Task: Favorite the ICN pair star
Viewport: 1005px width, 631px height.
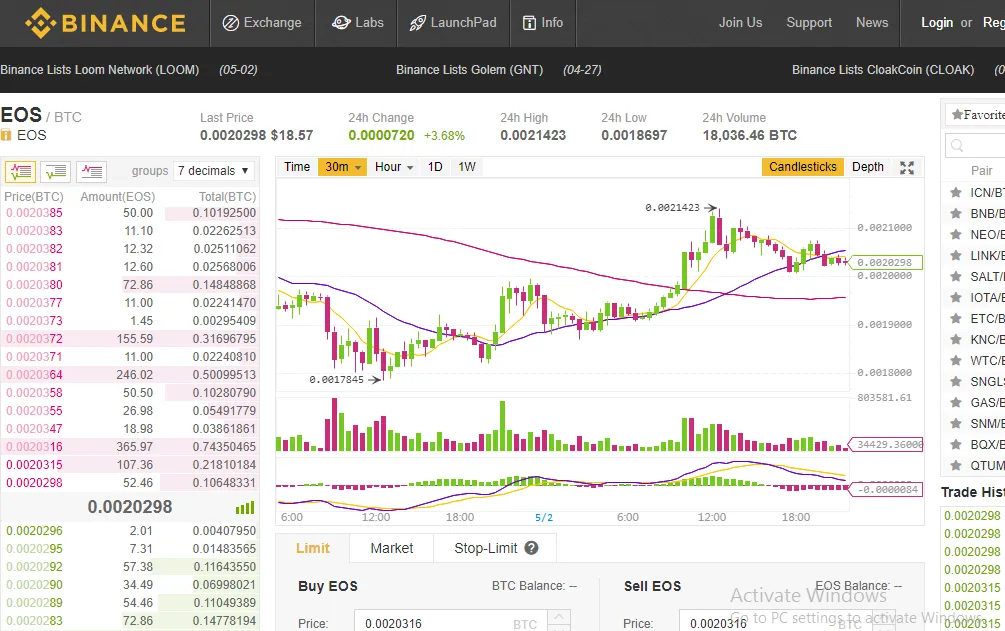Action: 956,192
